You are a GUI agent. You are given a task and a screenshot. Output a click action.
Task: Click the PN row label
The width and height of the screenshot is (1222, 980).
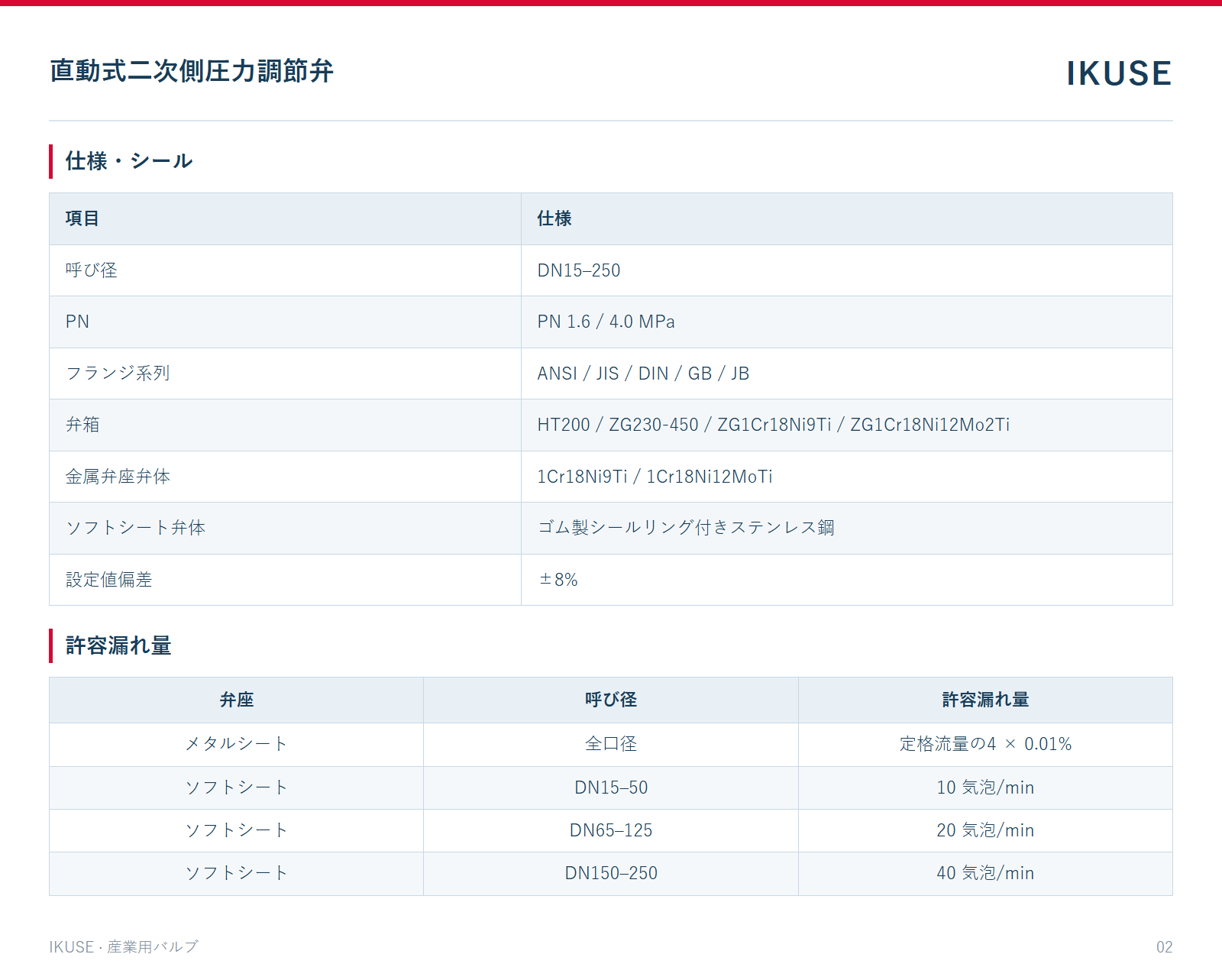click(77, 322)
